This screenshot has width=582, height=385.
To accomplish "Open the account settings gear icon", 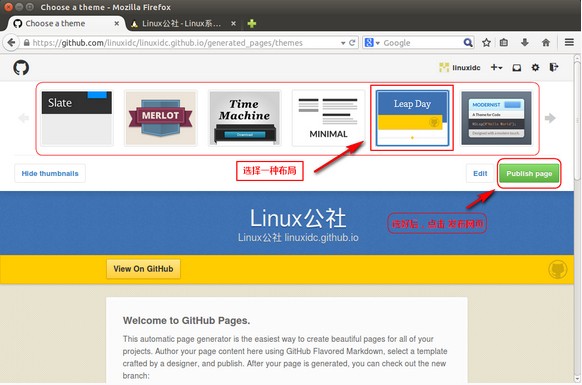I will tap(535, 68).
